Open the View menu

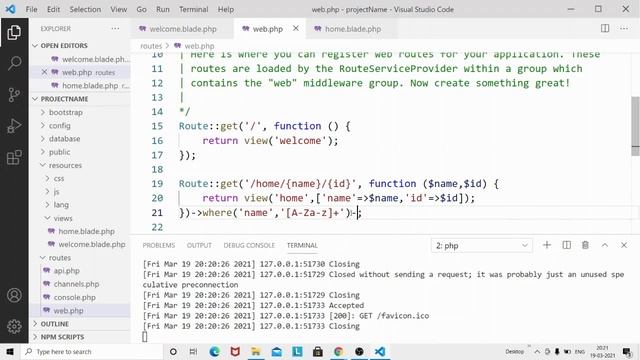(x=118, y=9)
